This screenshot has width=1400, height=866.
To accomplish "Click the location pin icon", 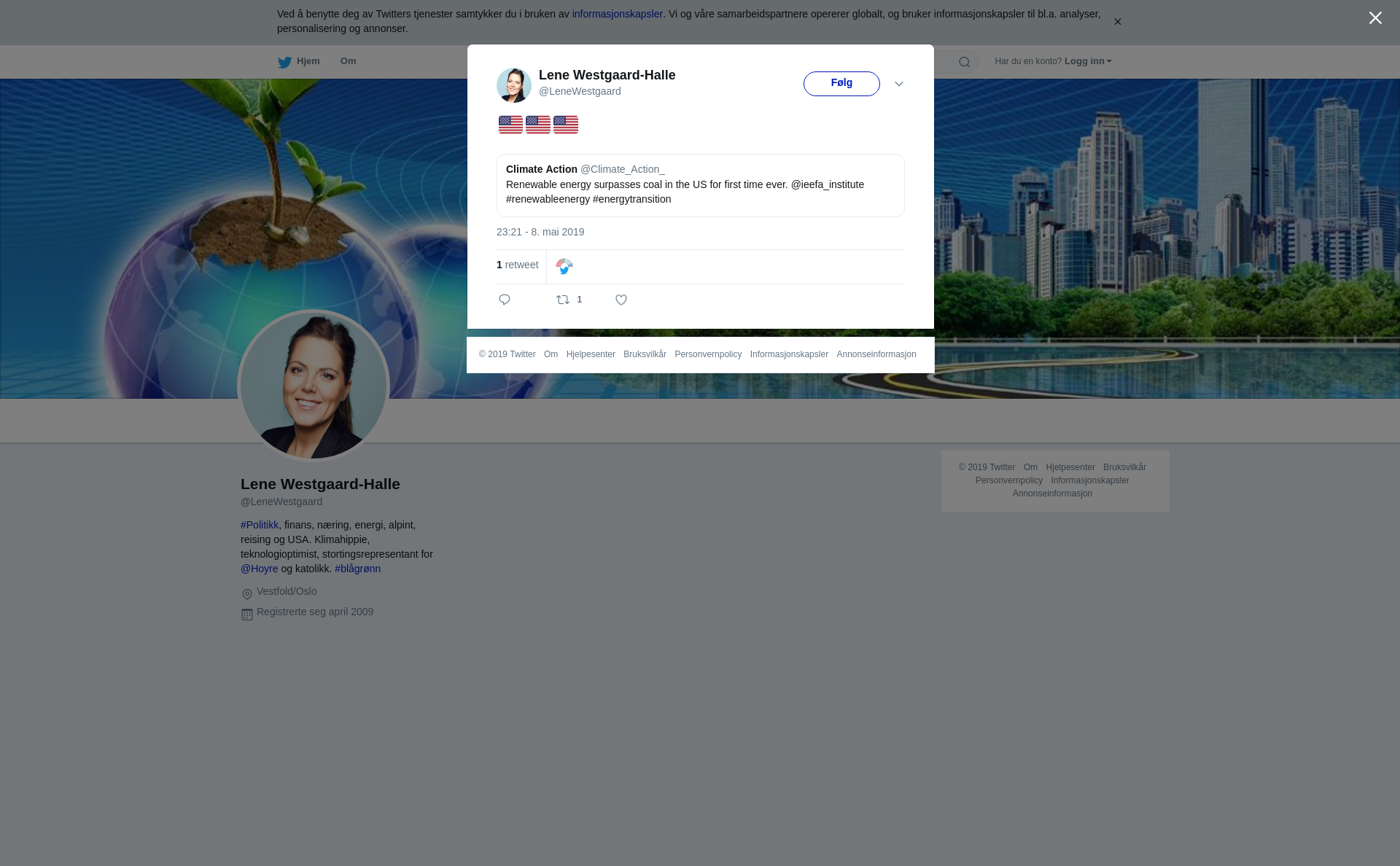I will click(x=247, y=594).
